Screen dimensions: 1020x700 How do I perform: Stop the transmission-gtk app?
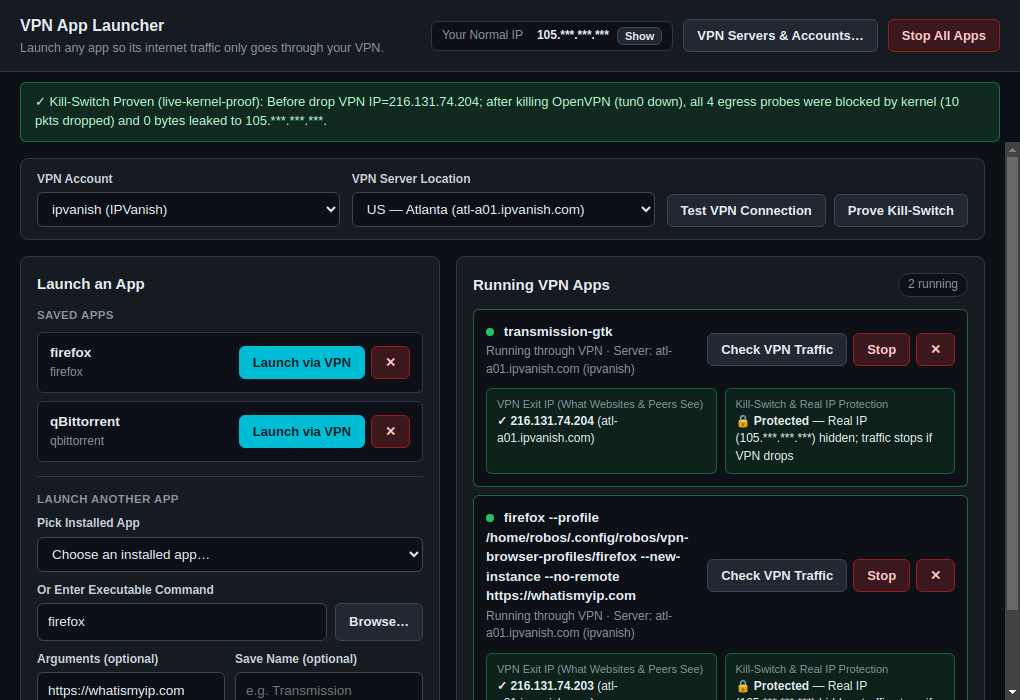pyautogui.click(x=881, y=349)
